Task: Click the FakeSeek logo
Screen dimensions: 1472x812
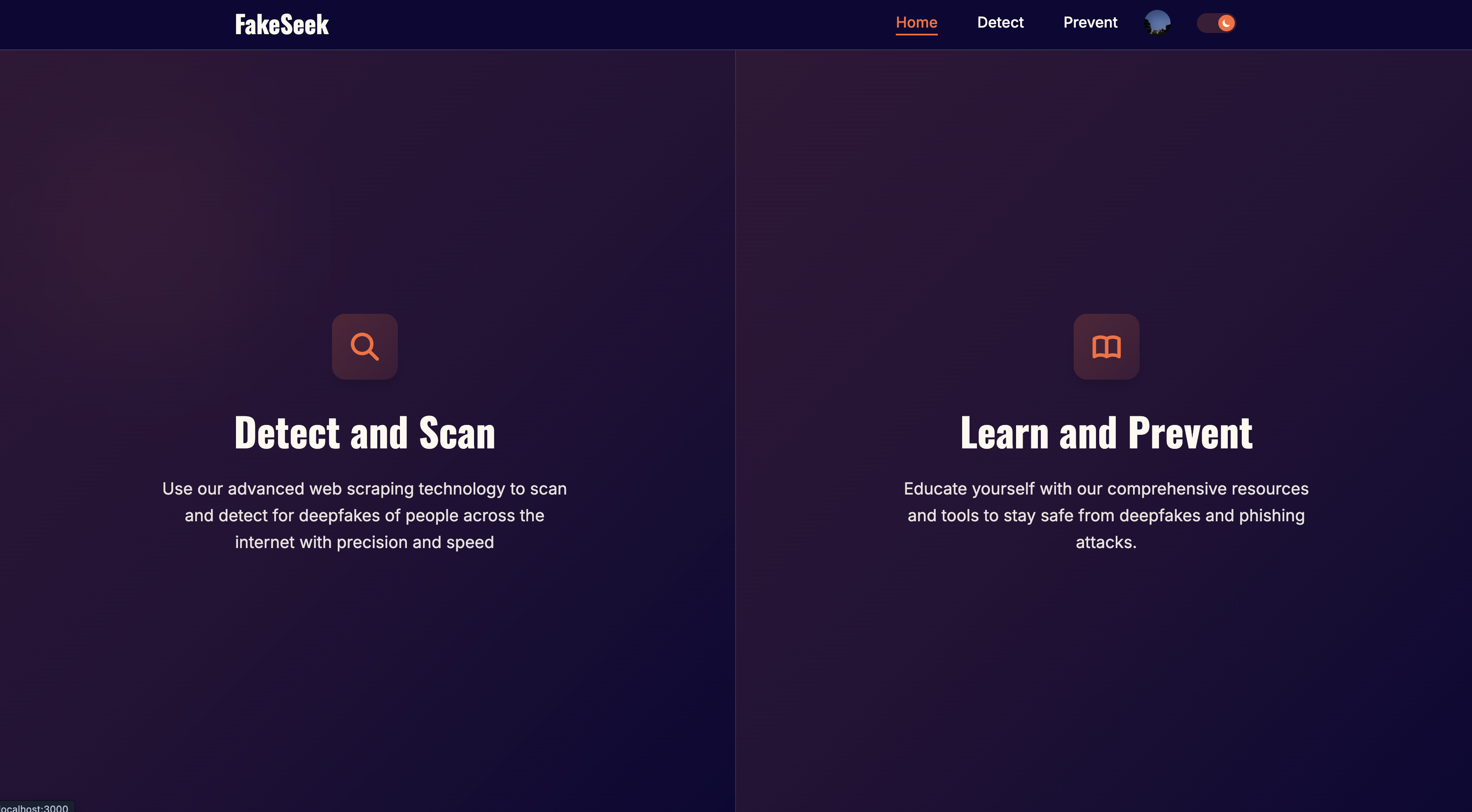Action: click(x=282, y=25)
